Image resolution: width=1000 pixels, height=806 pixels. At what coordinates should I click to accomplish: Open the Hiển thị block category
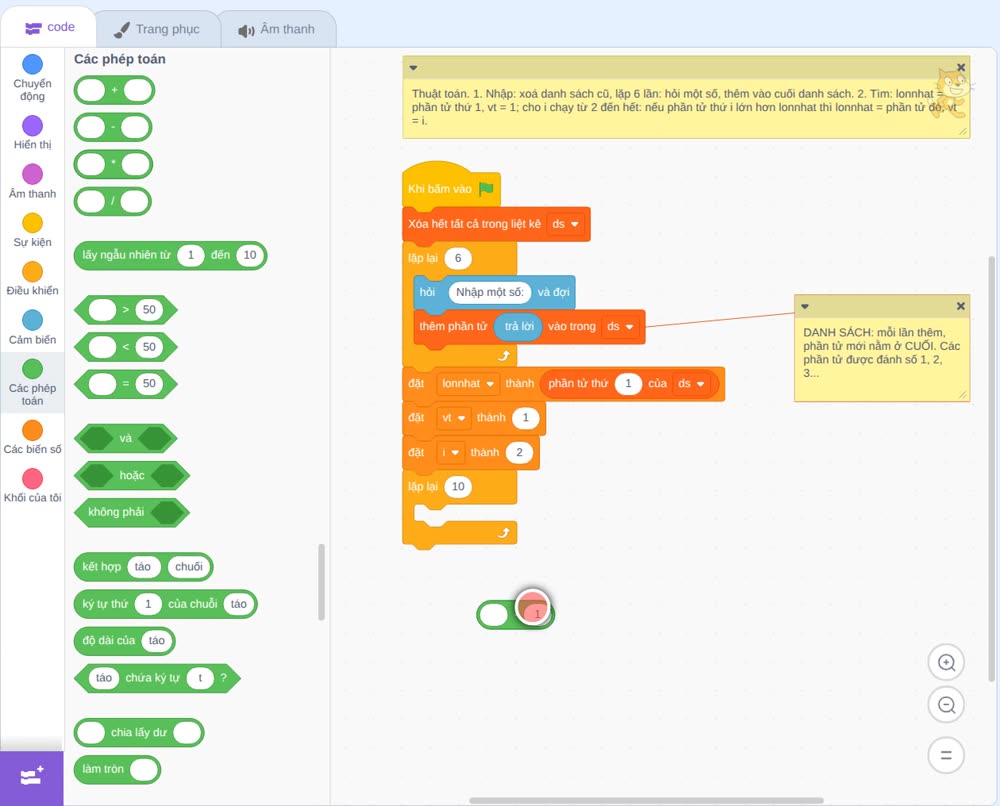[33, 133]
